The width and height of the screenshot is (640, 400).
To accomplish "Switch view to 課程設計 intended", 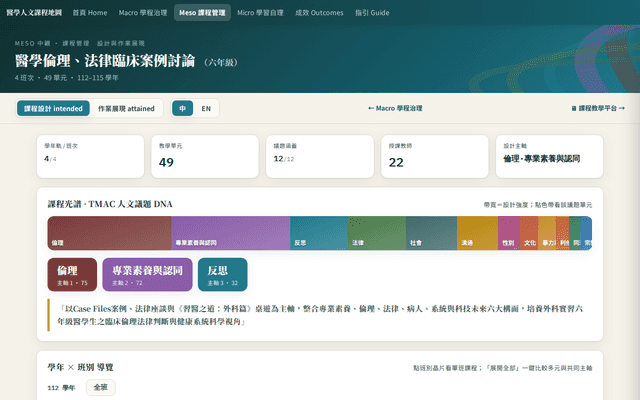I will point(53,109).
